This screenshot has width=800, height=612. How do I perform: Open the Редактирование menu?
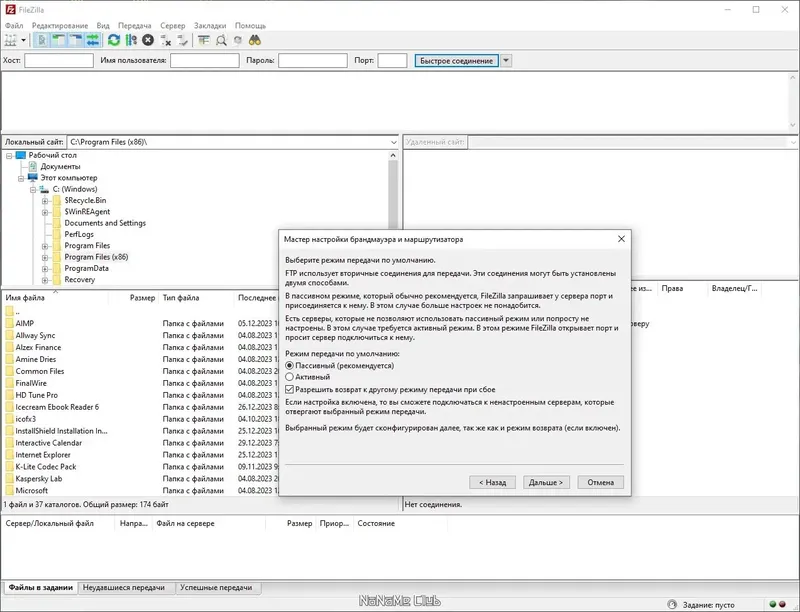coord(60,26)
